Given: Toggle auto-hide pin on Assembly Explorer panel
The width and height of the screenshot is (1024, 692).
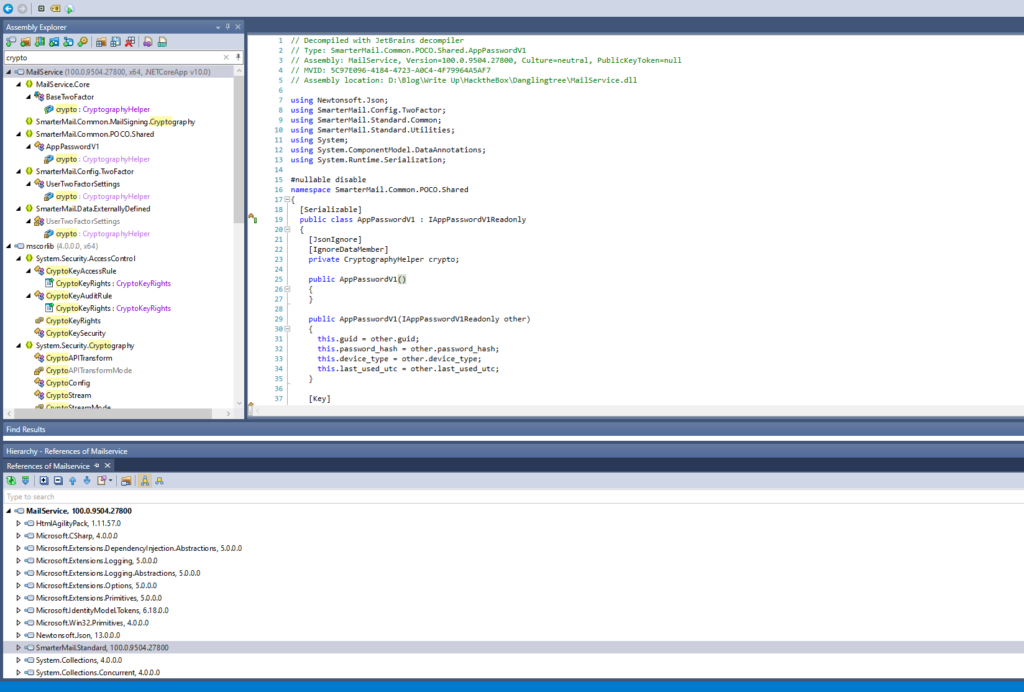Looking at the screenshot, I should click(227, 27).
